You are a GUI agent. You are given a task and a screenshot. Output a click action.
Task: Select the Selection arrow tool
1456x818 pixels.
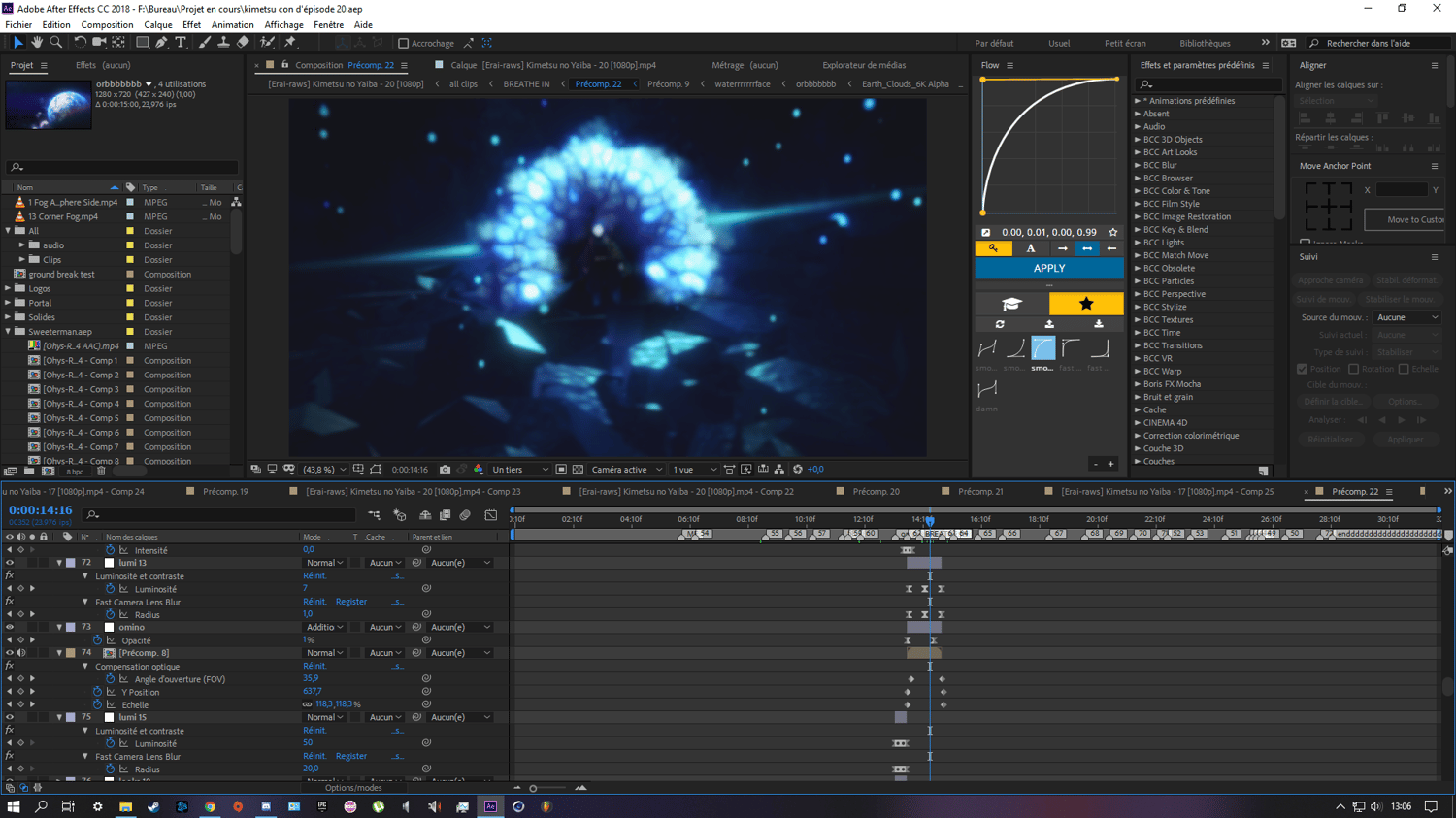coord(17,43)
